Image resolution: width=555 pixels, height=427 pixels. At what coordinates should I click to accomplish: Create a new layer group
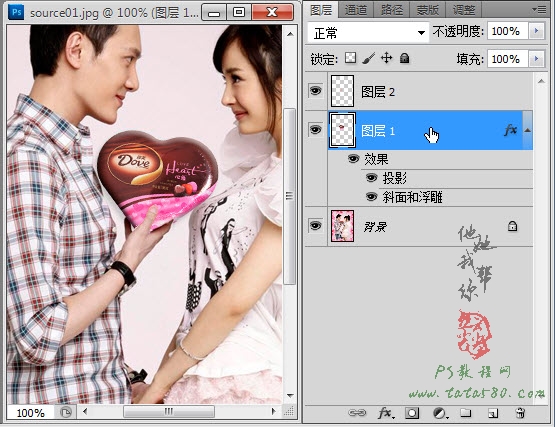[466, 413]
